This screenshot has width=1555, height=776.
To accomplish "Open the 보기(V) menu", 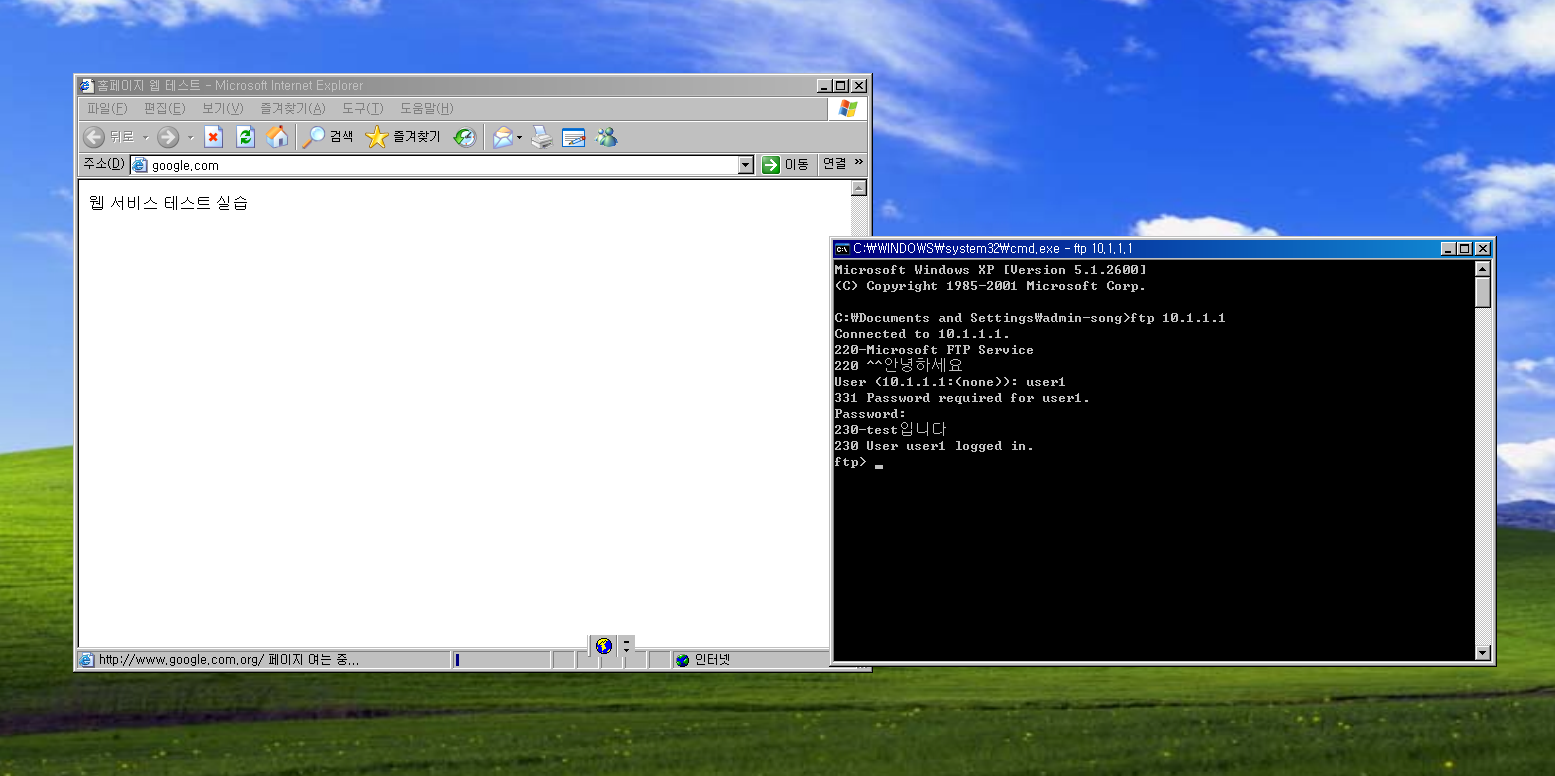I will pyautogui.click(x=222, y=108).
